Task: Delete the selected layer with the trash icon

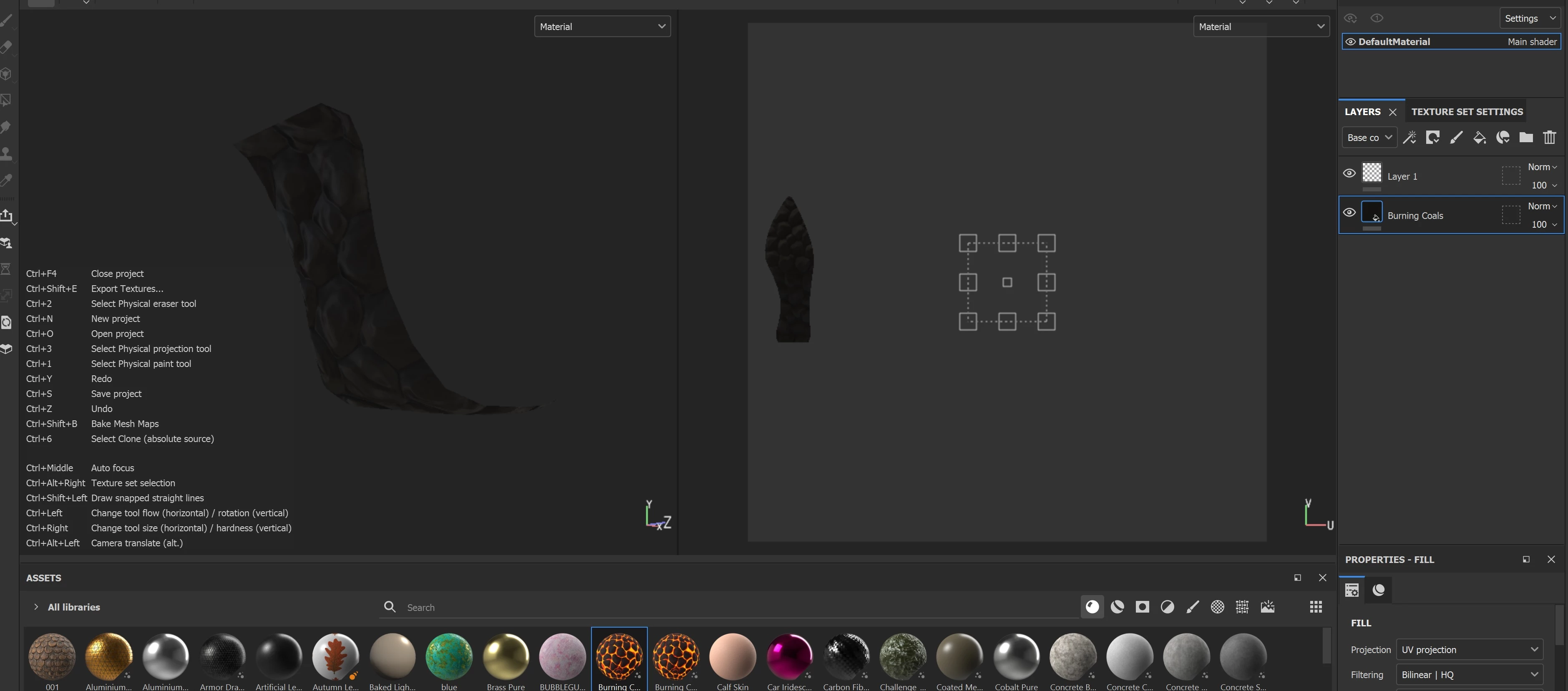Action: [1550, 138]
